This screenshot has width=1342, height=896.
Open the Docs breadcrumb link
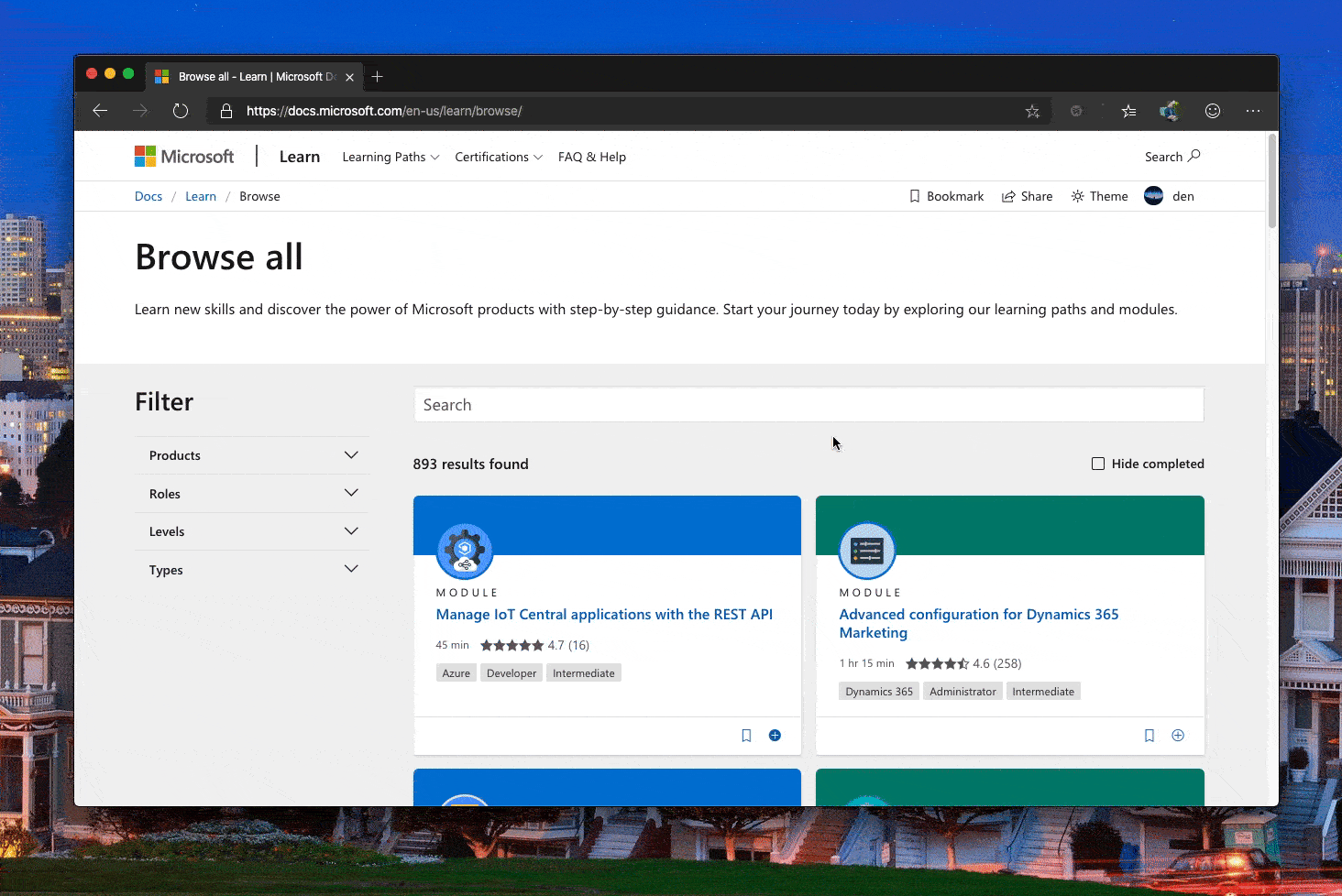[x=148, y=195]
